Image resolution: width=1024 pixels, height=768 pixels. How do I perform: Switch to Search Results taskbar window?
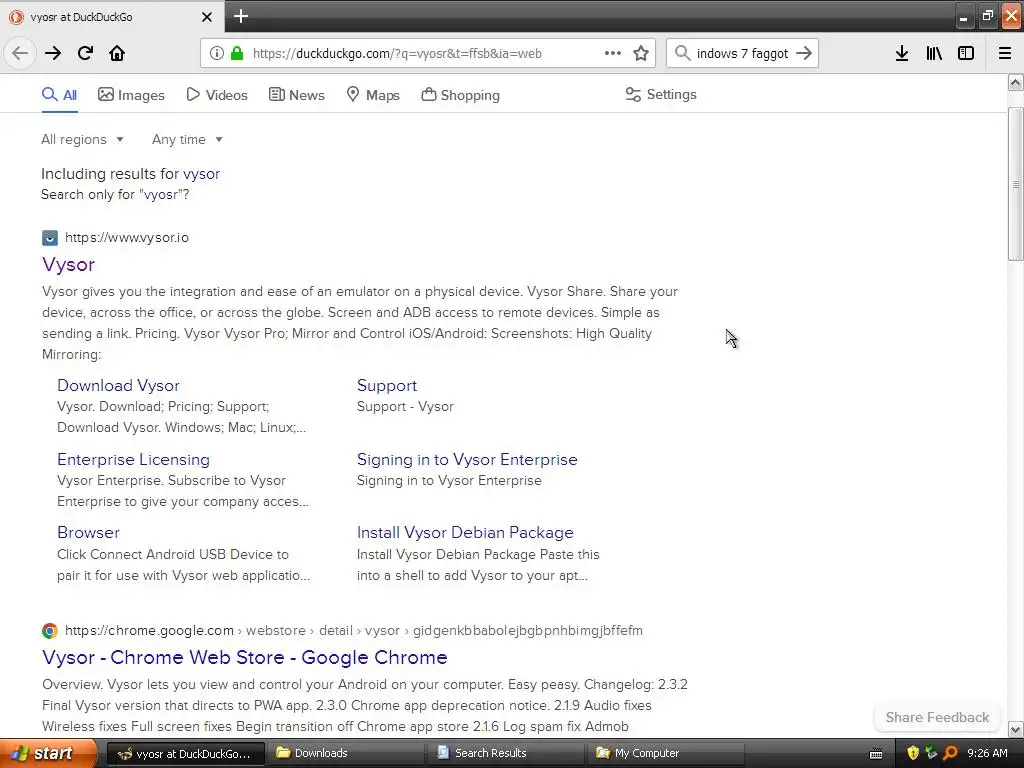coord(505,753)
